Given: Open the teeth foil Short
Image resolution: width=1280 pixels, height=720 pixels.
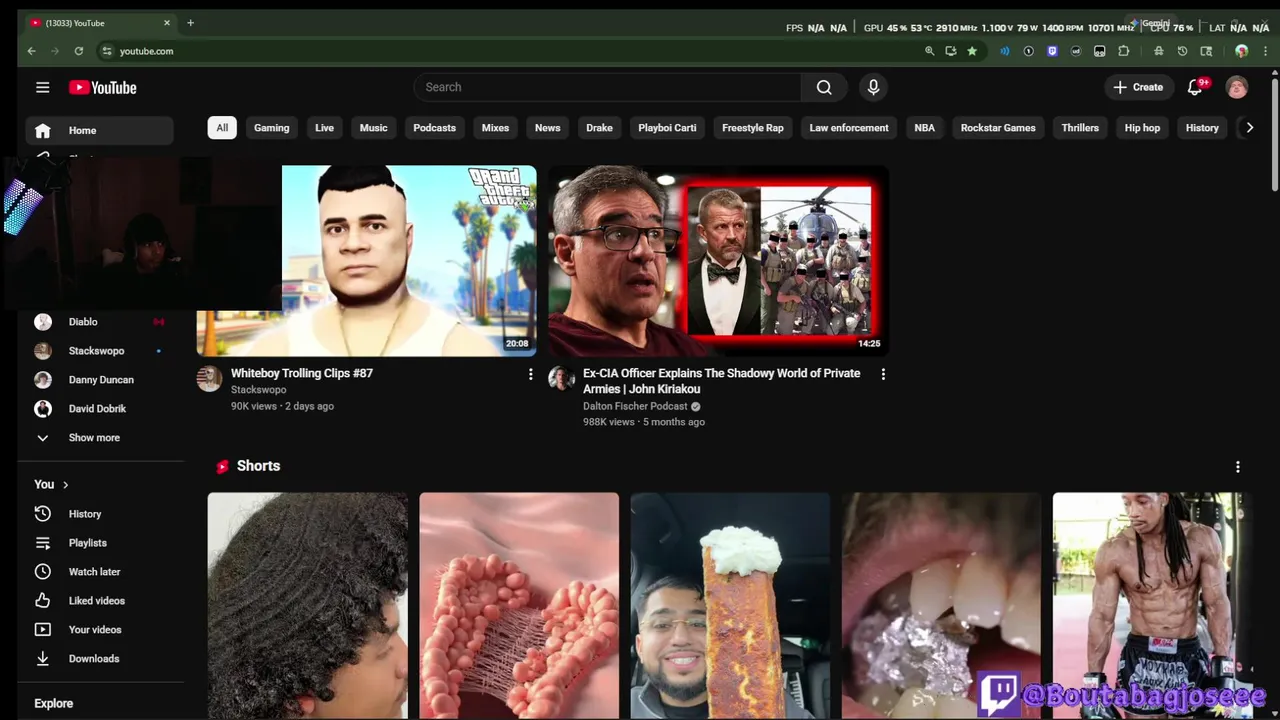Looking at the screenshot, I should [x=940, y=605].
